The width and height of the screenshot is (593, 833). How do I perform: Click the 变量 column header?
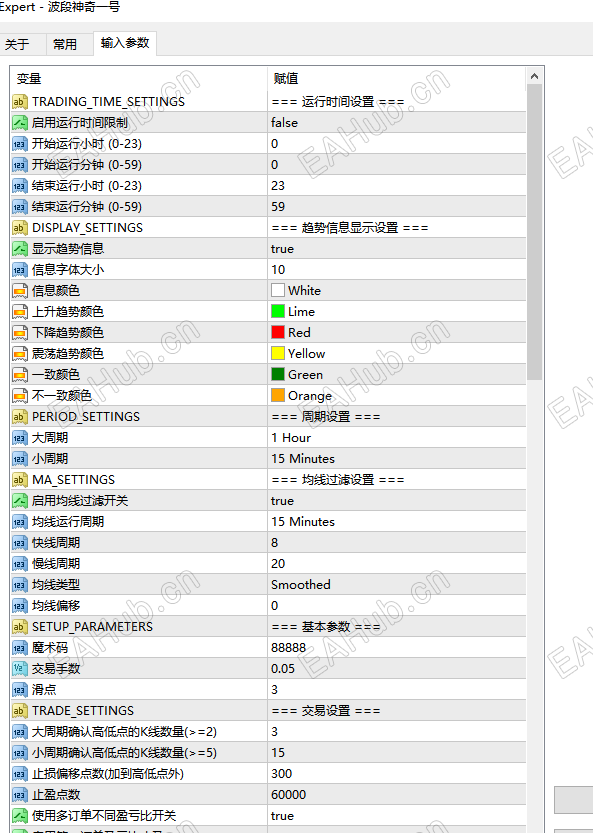coord(139,79)
